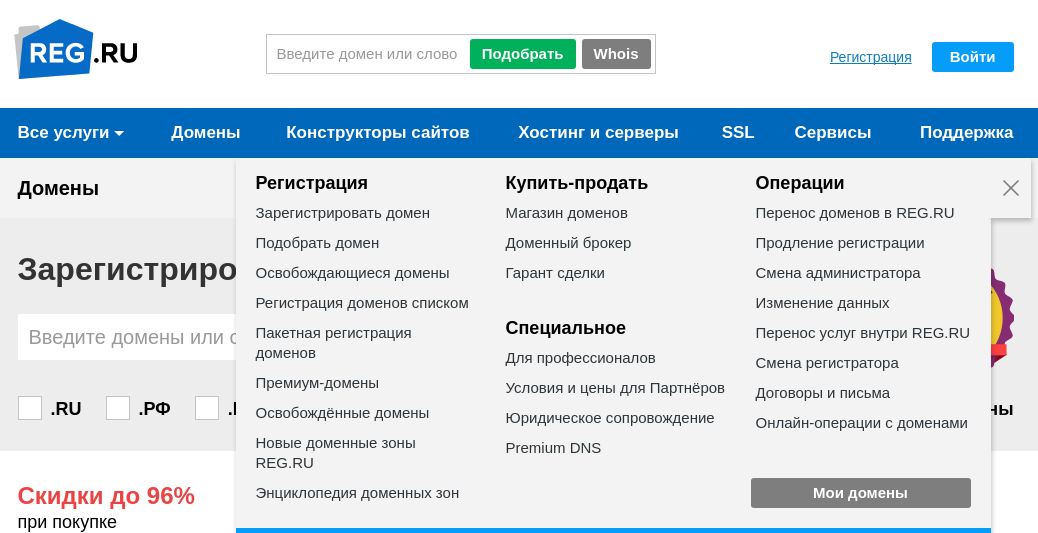Click the Войти login button
This screenshot has width=1038, height=533.
tap(972, 57)
